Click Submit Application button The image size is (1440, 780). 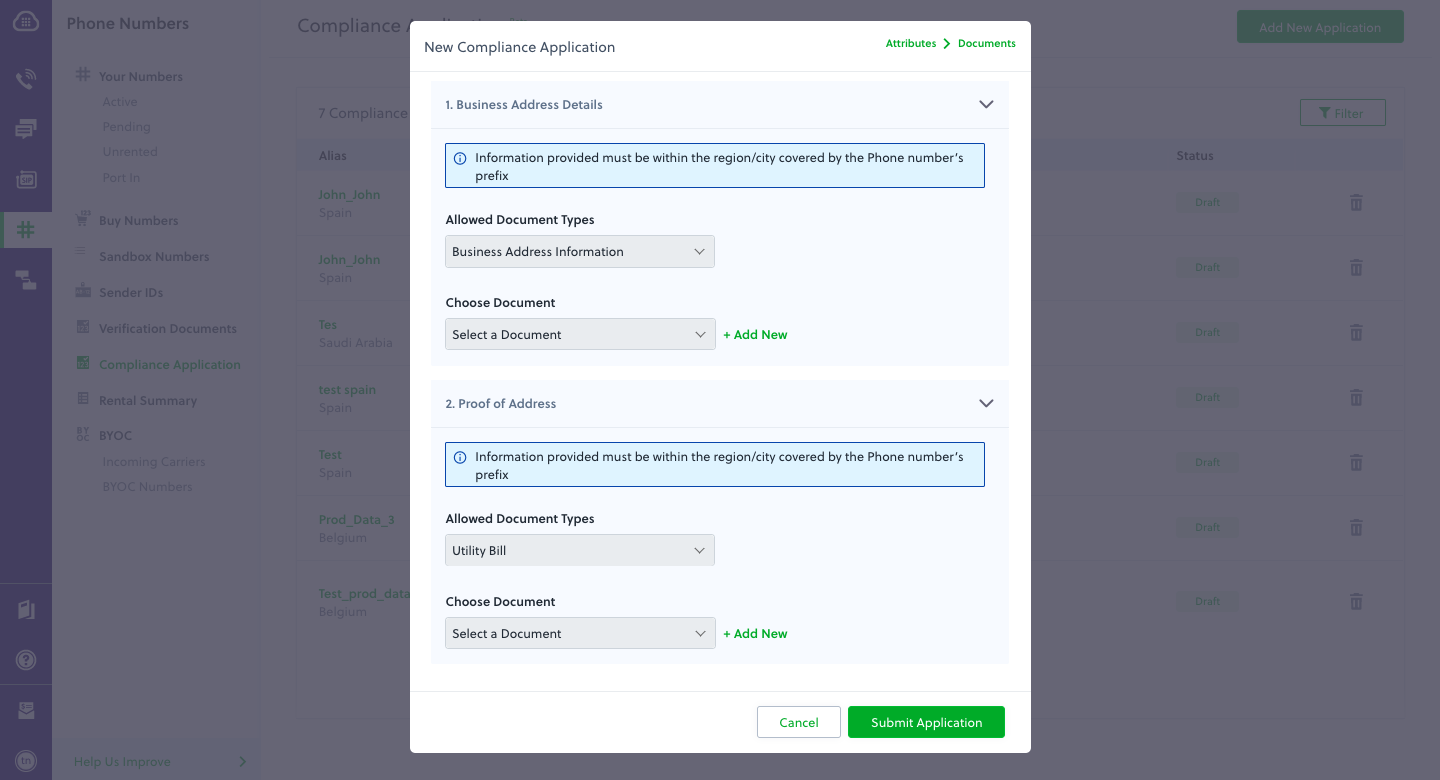click(926, 722)
